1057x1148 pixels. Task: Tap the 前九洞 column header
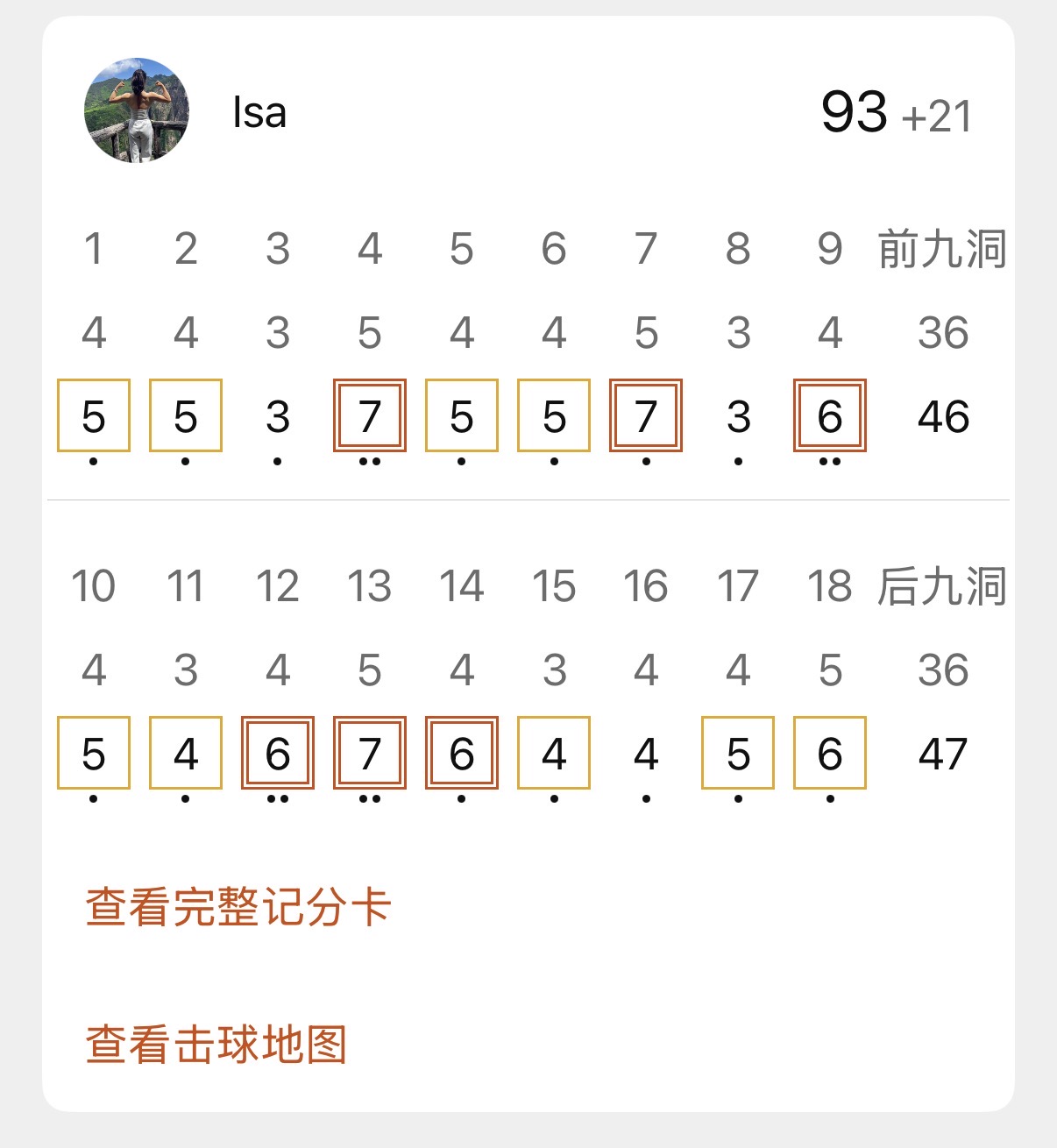click(942, 249)
